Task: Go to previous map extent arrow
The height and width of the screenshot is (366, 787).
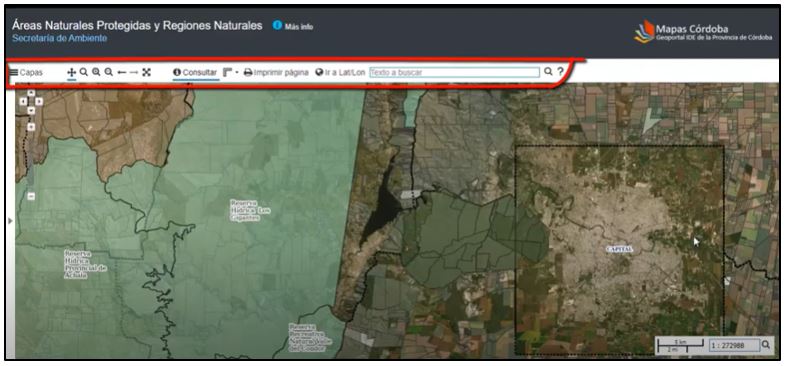Action: coord(121,72)
